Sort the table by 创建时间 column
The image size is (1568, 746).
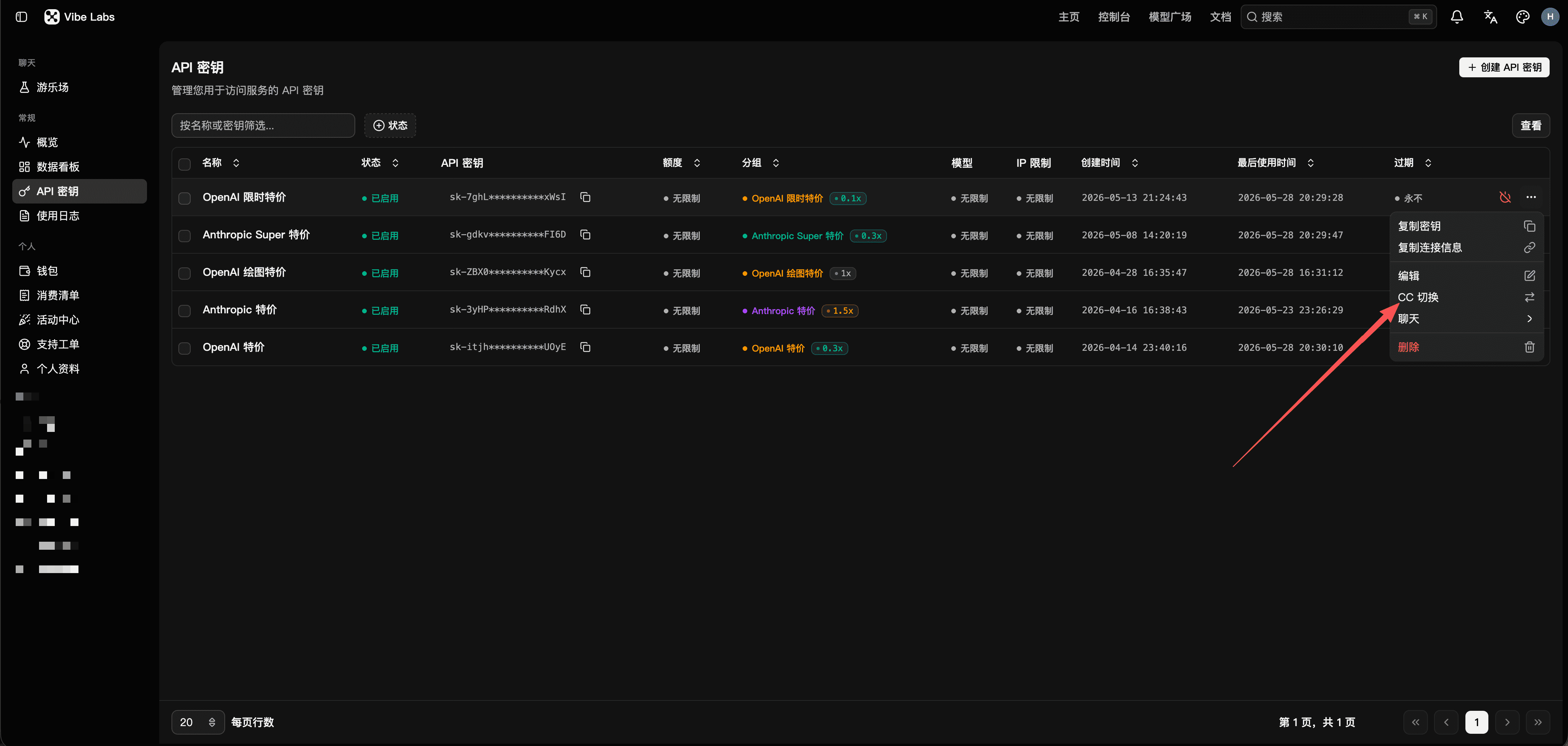tap(1110, 163)
